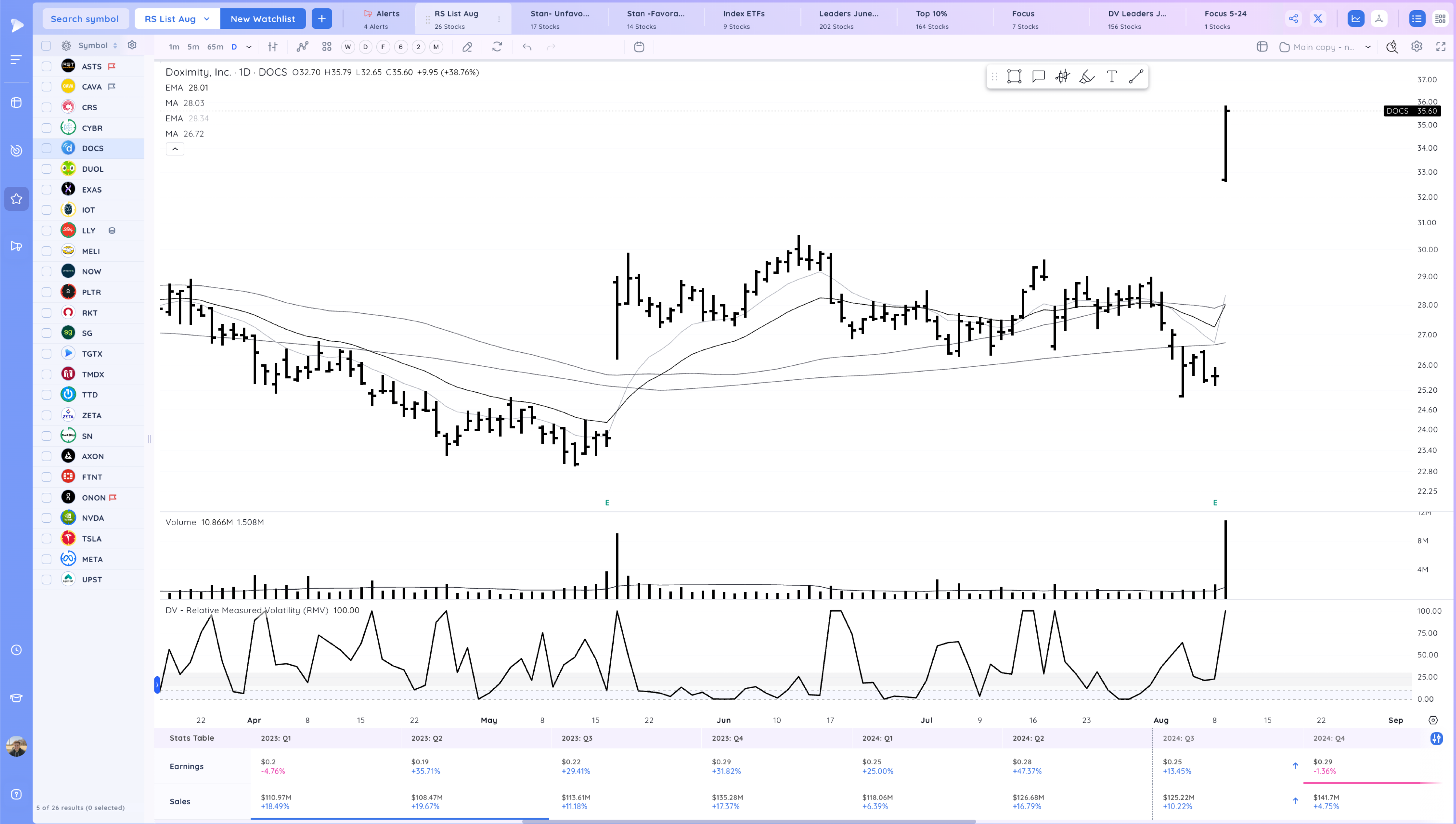Open chart settings gear icon
1456x824 pixels.
point(1416,47)
